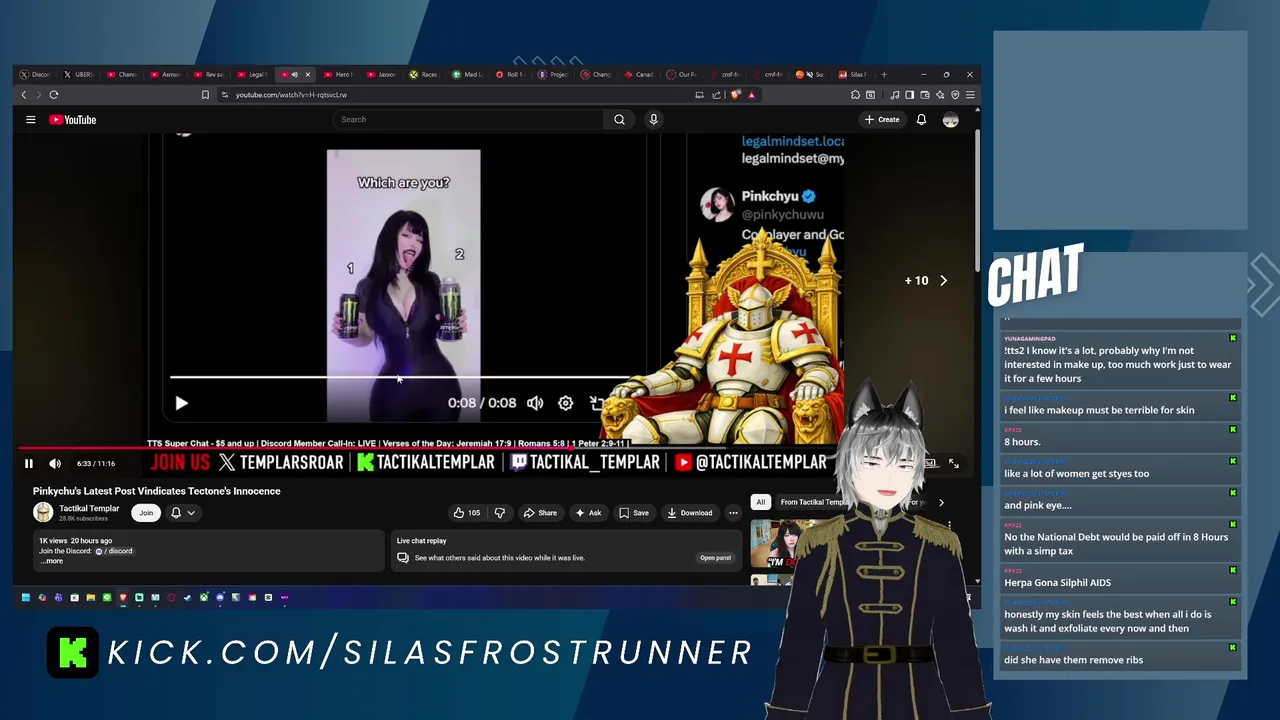Open the Tactikal Templar channel avatar
Viewport: 1280px width, 720px height.
[x=43, y=513]
